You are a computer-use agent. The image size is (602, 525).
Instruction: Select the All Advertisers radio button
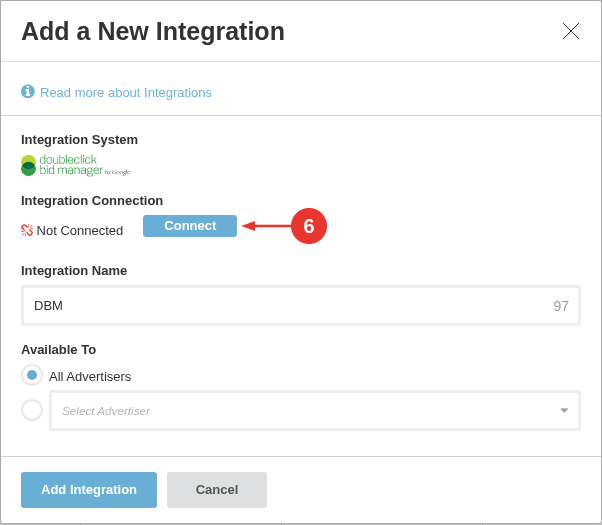[x=32, y=375]
